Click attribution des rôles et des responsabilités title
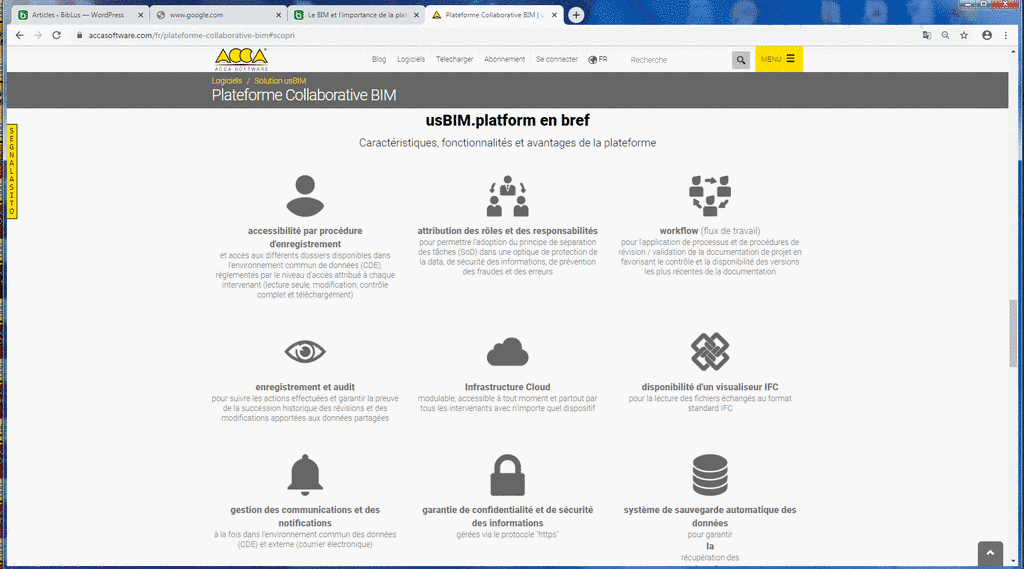 click(x=507, y=231)
